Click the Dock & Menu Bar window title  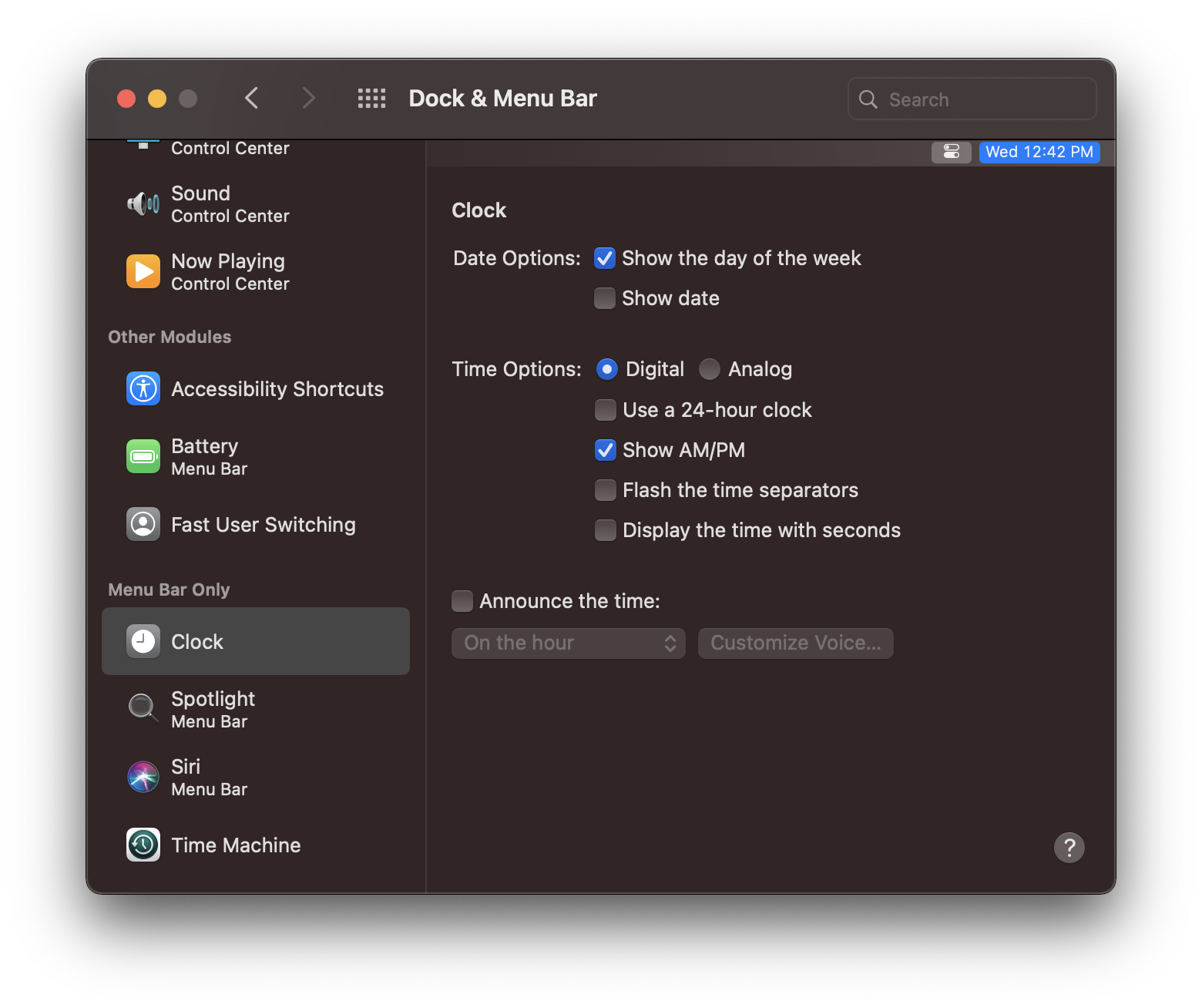pos(503,99)
